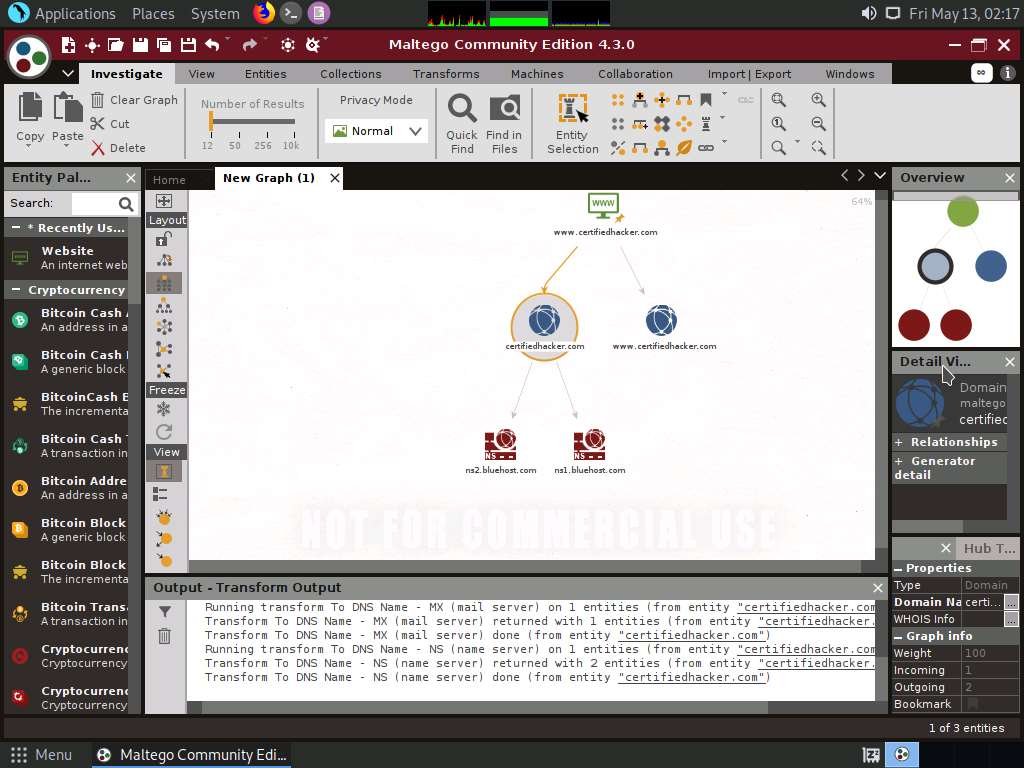The height and width of the screenshot is (768, 1024).
Task: Click the Number of Results slider handle
Action: pos(211,121)
